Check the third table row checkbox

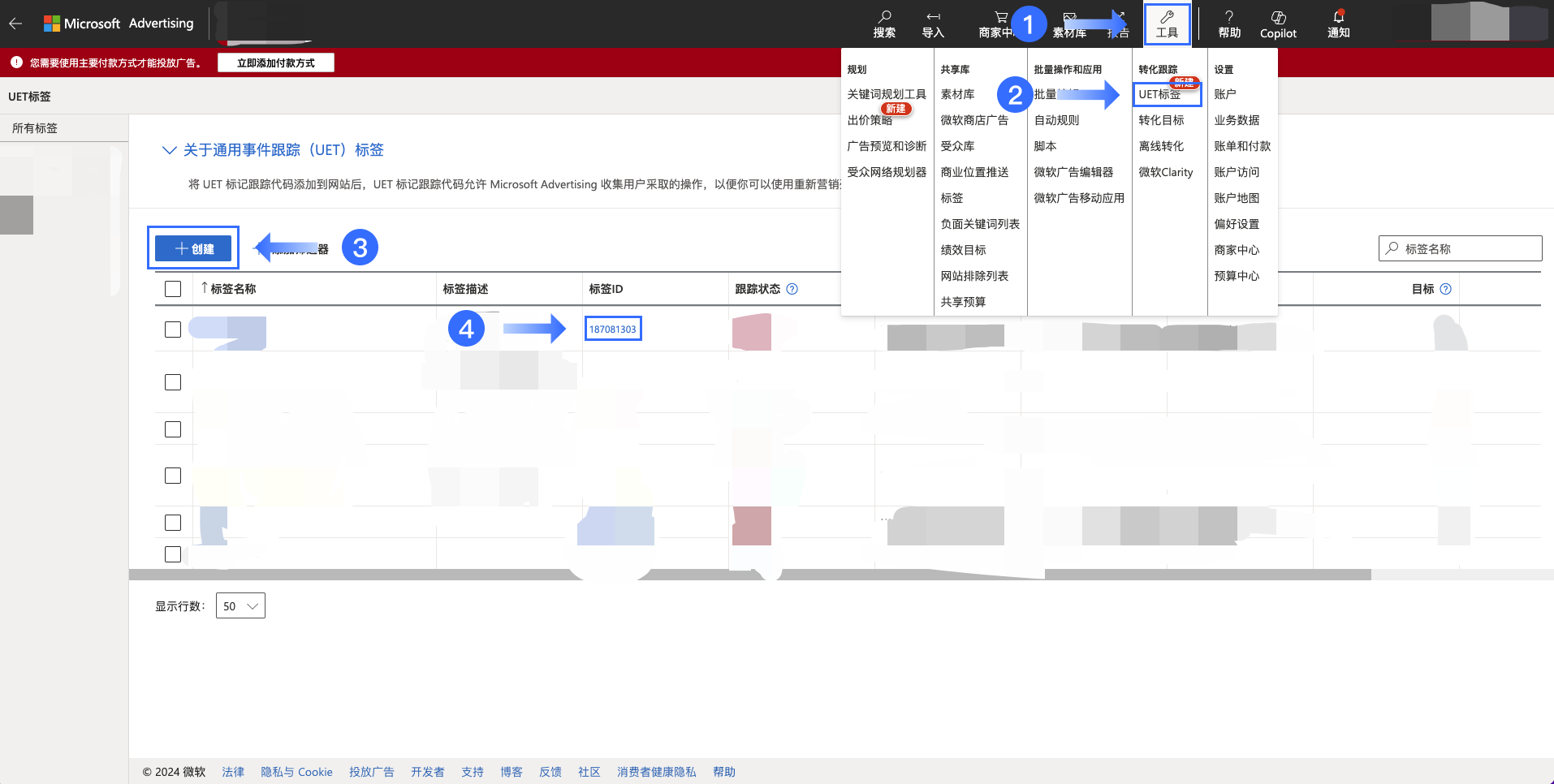(173, 429)
